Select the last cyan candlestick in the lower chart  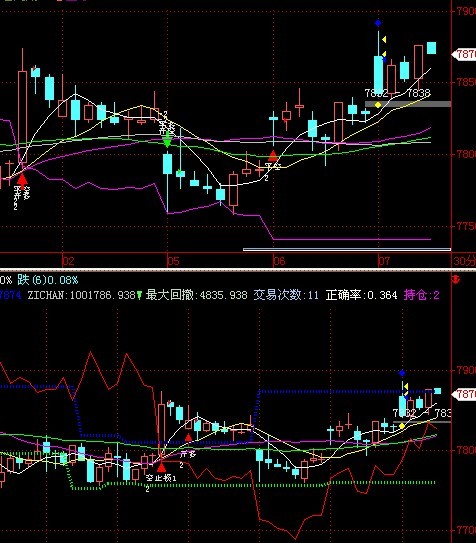tap(438, 391)
